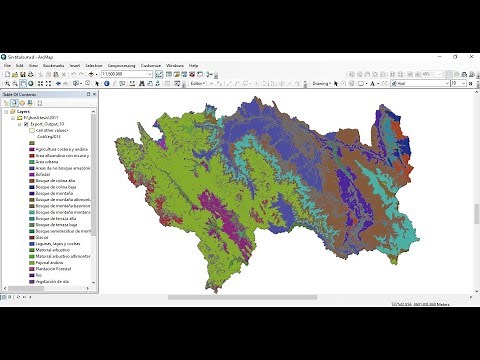The image size is (480, 360).
Task: Open the Editor dropdown menu
Action: point(198,83)
